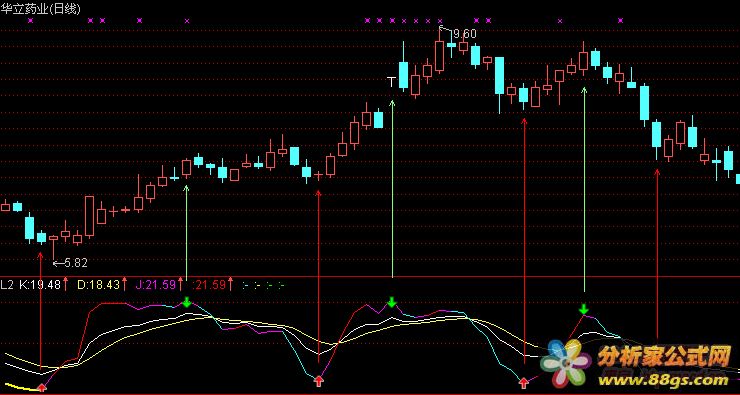Click the first magenta x marker at top left
740x395 pixels.
31,20
